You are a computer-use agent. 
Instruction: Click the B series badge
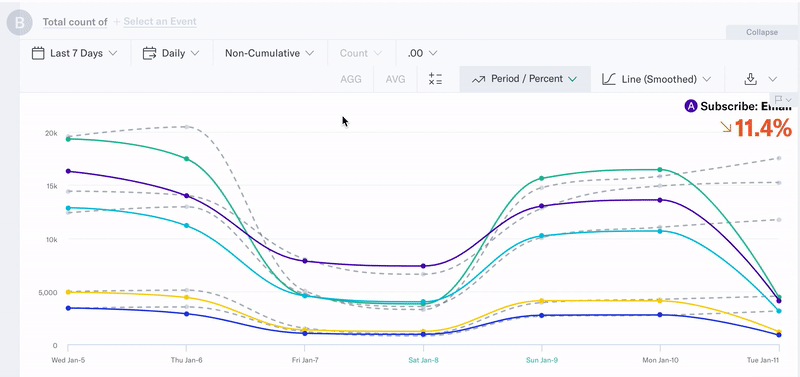pyautogui.click(x=19, y=22)
